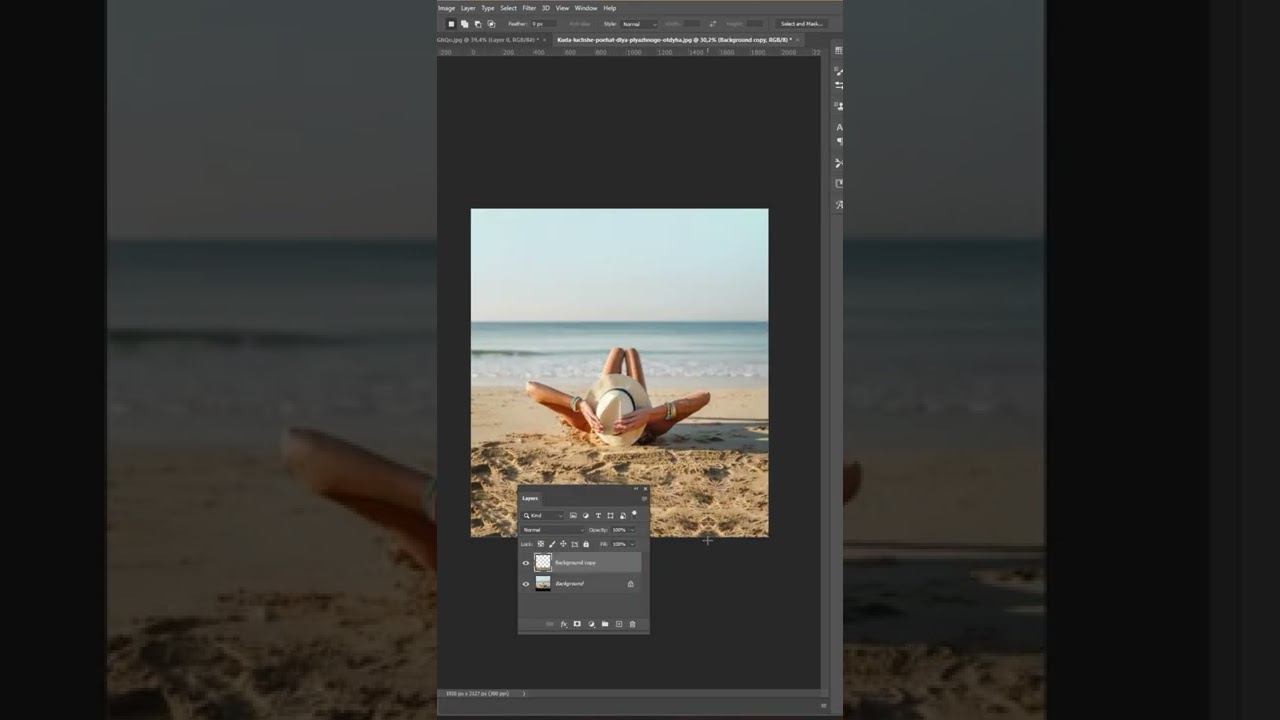The image size is (1280, 720).
Task: Add a layer mask to the selected layer
Action: [577, 624]
